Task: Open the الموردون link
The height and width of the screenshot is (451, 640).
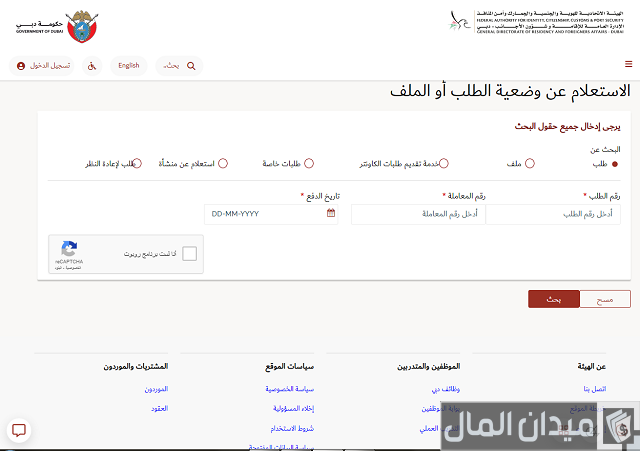Action: pyautogui.click(x=156, y=389)
